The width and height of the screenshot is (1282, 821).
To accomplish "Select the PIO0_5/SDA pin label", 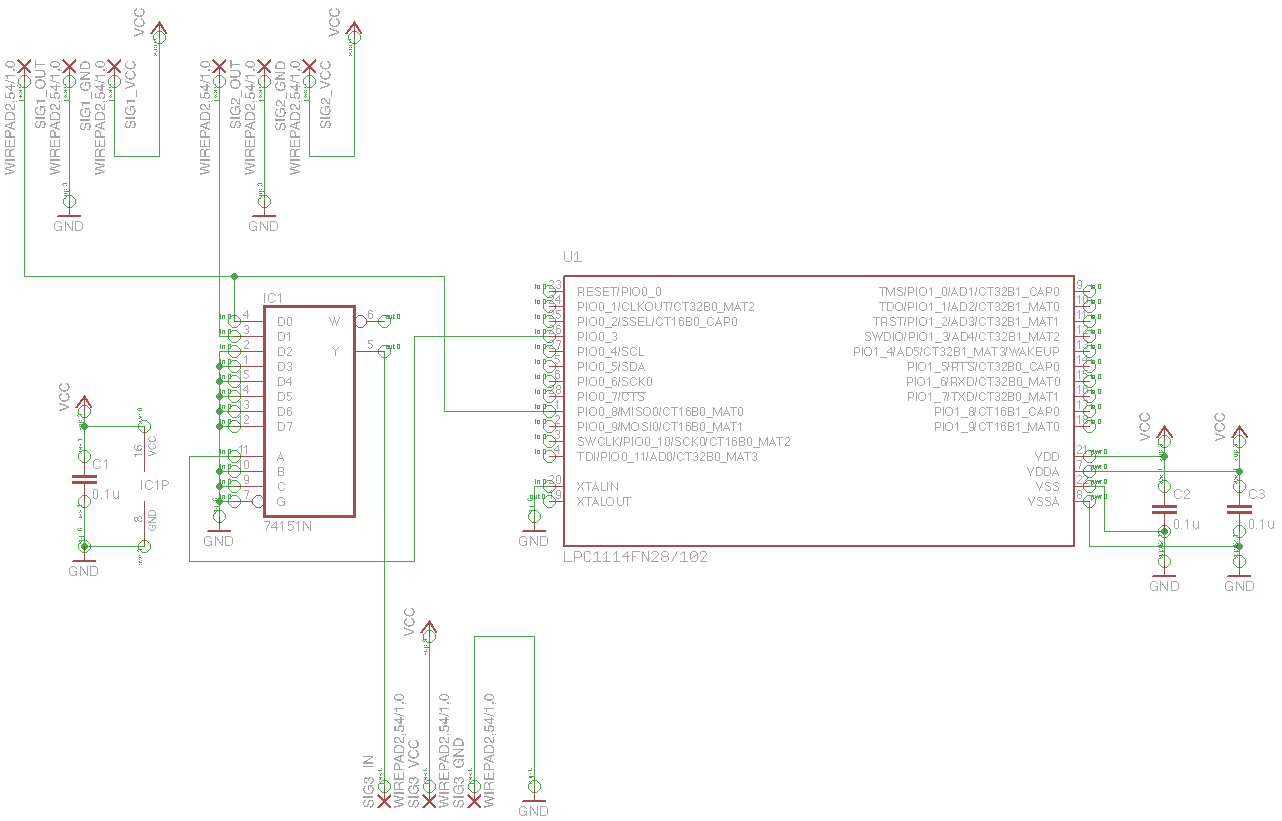I will [612, 367].
